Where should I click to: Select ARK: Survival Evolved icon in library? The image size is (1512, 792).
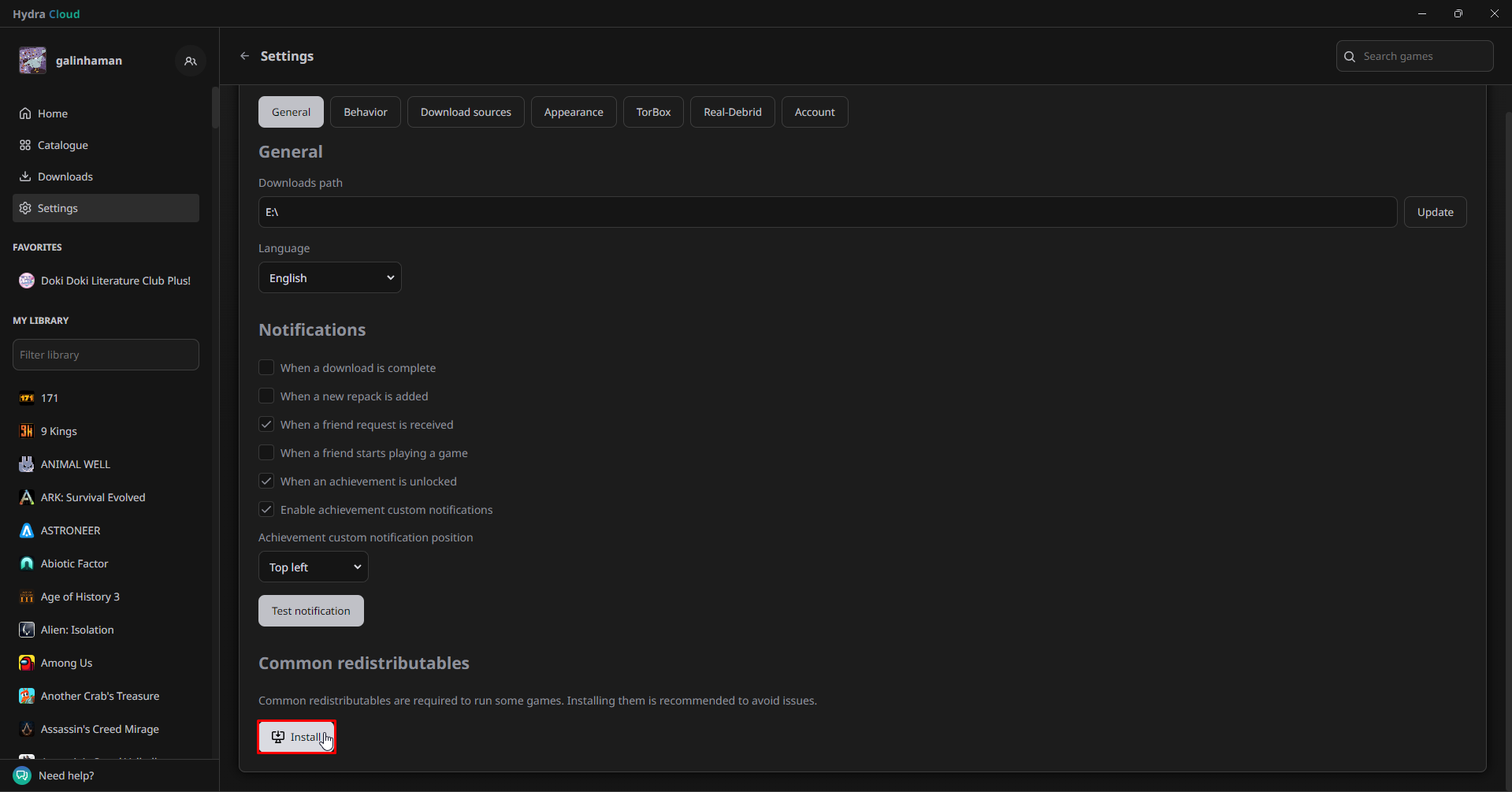[27, 497]
